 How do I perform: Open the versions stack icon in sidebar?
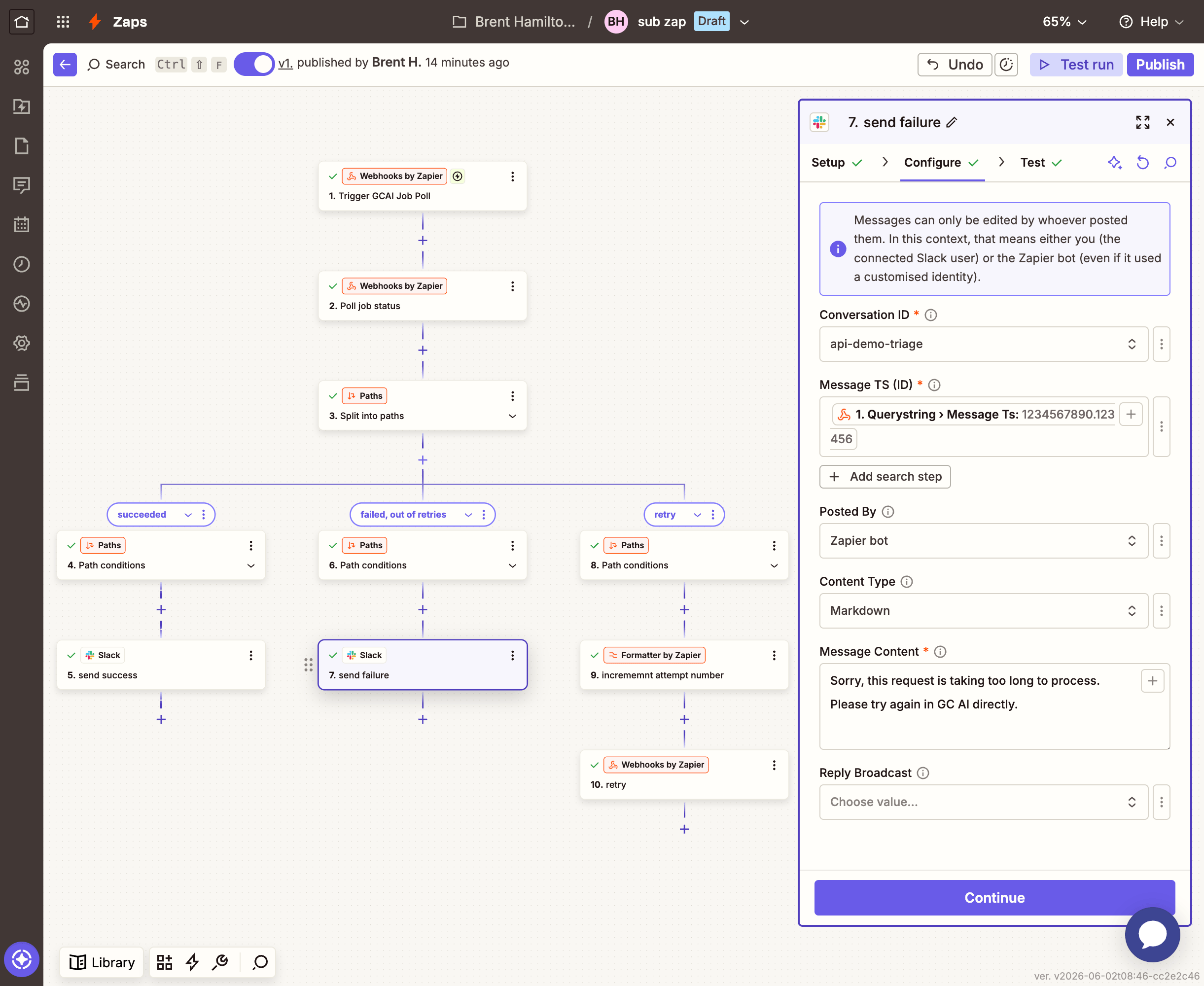[x=22, y=383]
